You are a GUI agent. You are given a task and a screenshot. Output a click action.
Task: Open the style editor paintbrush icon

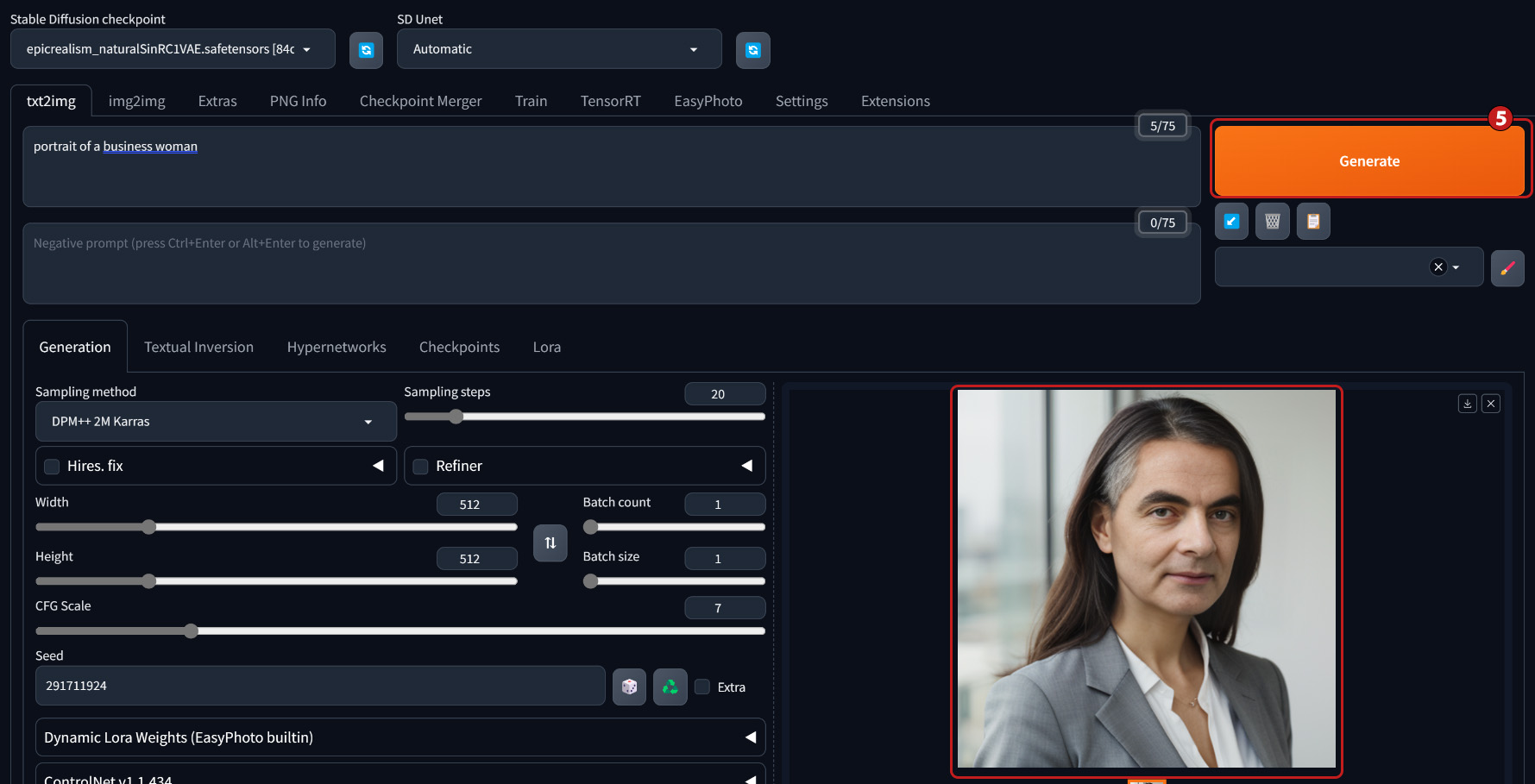click(1507, 268)
